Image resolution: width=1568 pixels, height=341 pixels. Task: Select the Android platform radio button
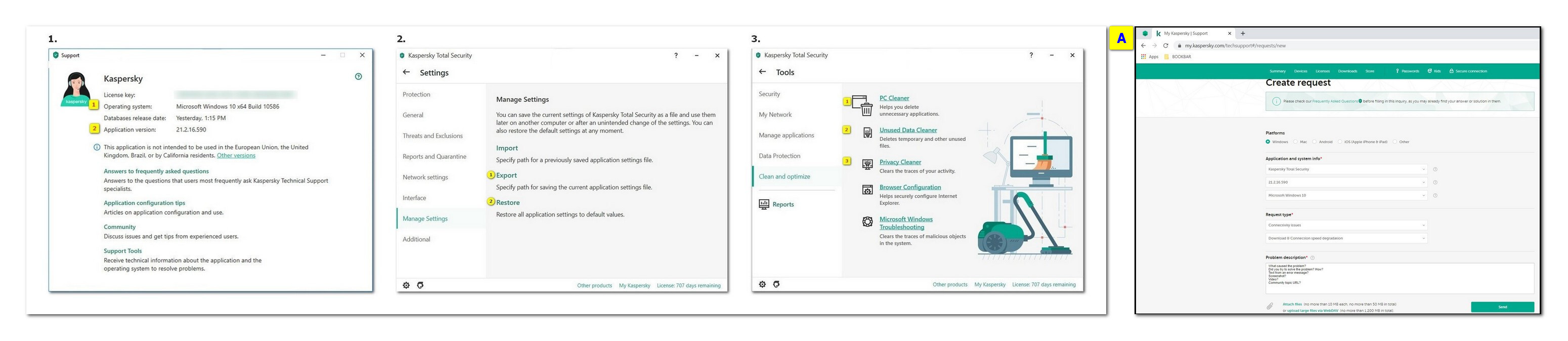coord(1314,142)
